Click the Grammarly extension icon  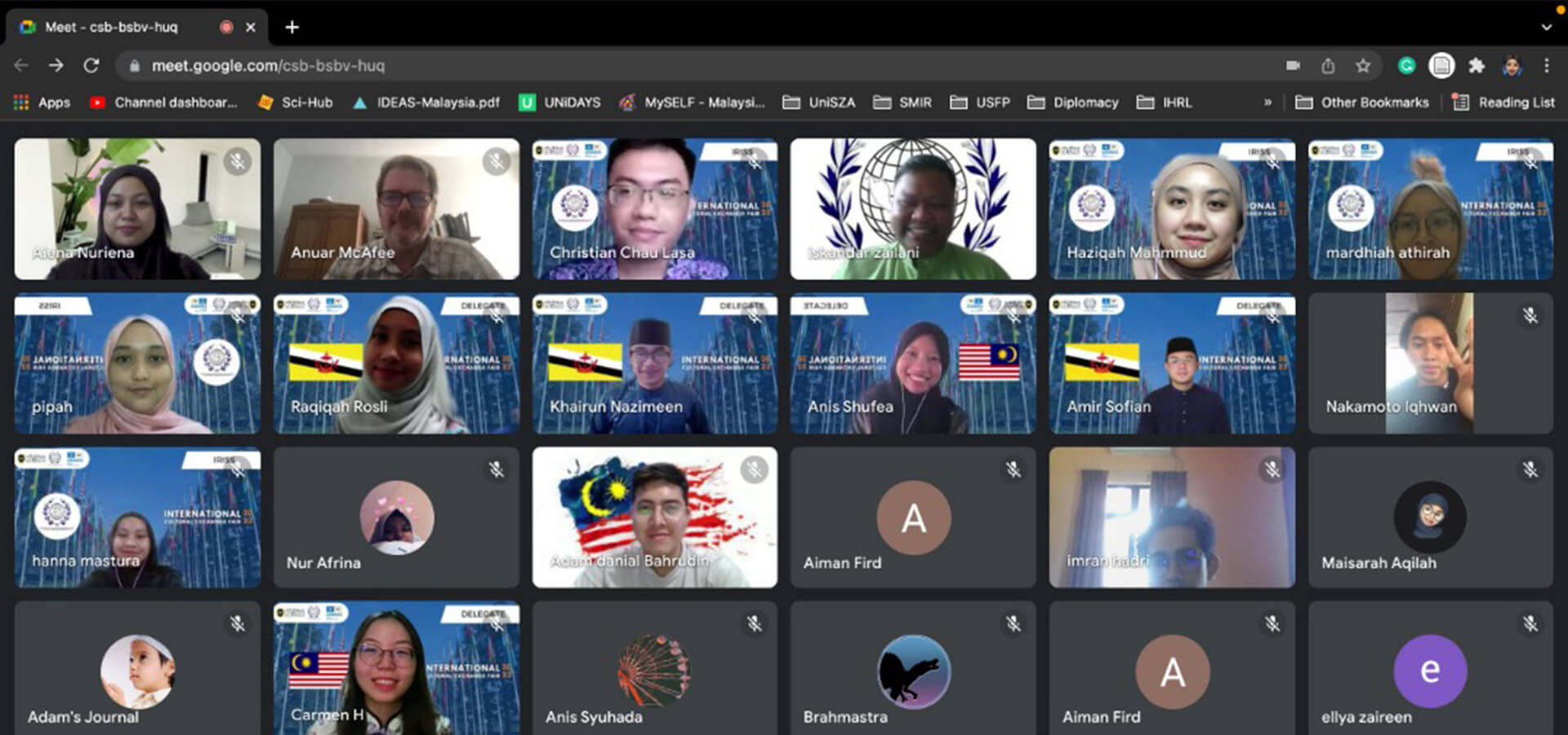tap(1406, 66)
